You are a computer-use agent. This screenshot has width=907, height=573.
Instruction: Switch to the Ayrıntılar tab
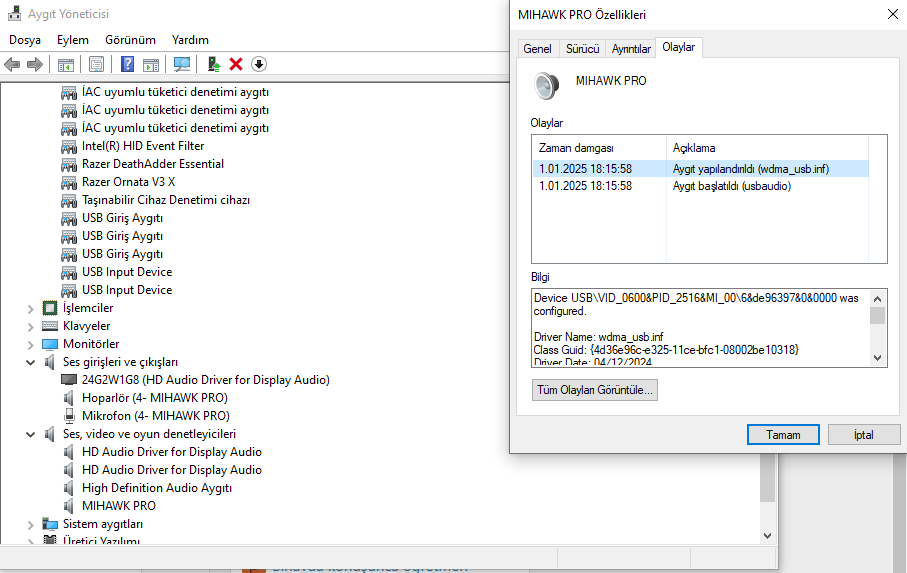[631, 49]
